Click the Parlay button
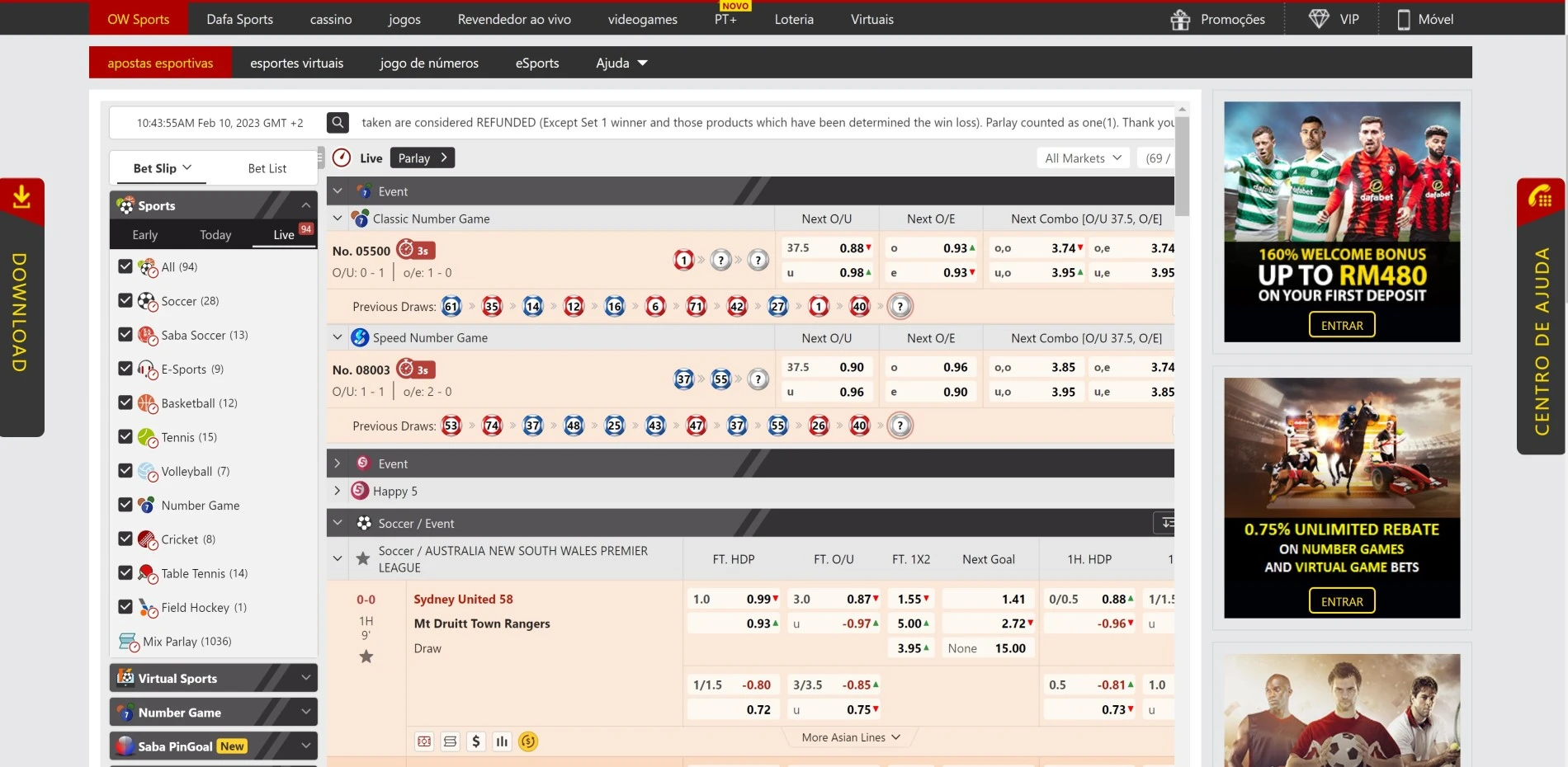The width and height of the screenshot is (1568, 767). pyautogui.click(x=422, y=158)
